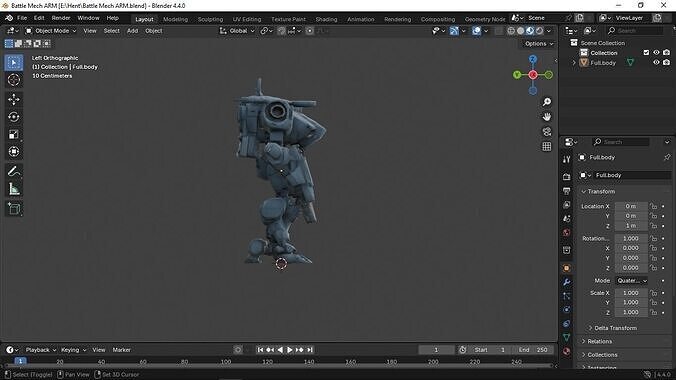The width and height of the screenshot is (676, 380).
Task: Disable Collection in renders camera icon
Action: point(667,53)
